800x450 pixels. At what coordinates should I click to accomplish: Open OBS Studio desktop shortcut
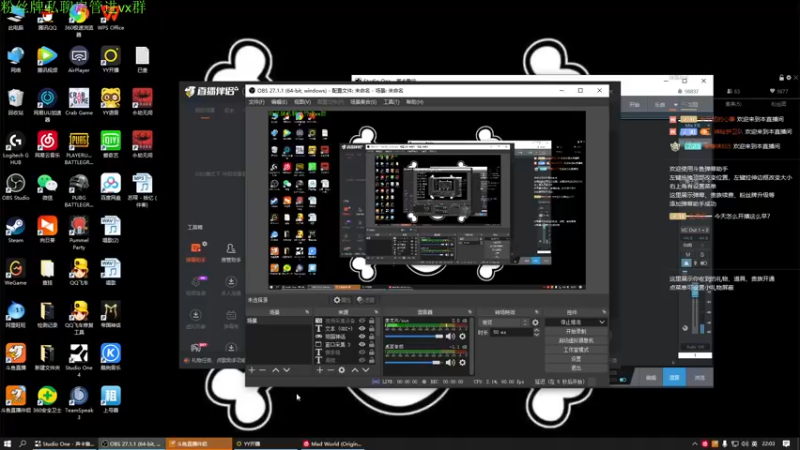pyautogui.click(x=15, y=187)
